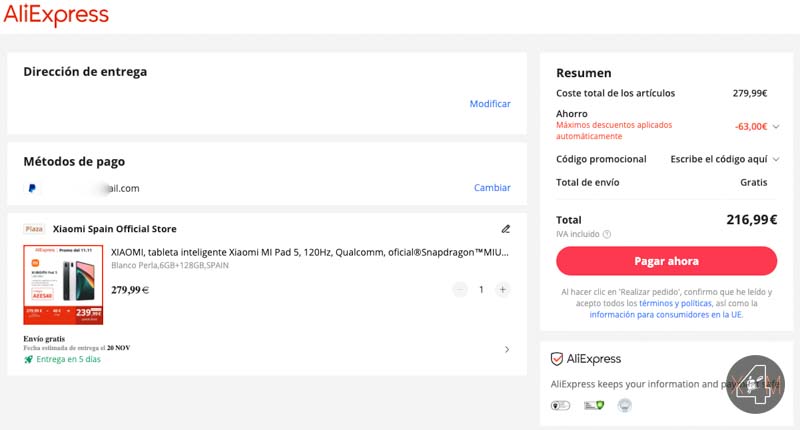Open the Xiaomi Mi Pad 5 product thumbnail
The image size is (800, 430).
63,285
